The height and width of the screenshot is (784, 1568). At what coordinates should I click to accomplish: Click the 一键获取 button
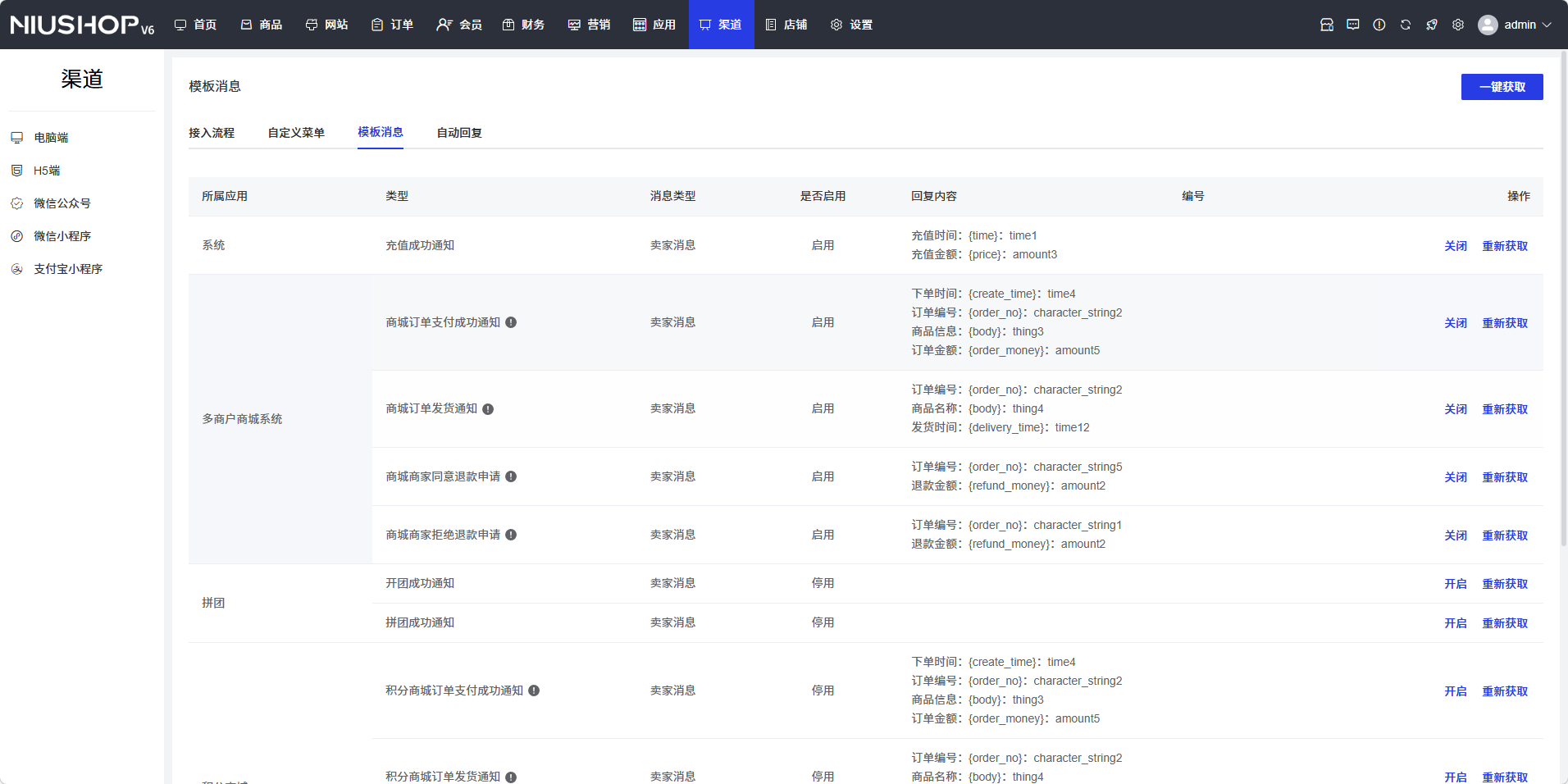pos(1502,87)
